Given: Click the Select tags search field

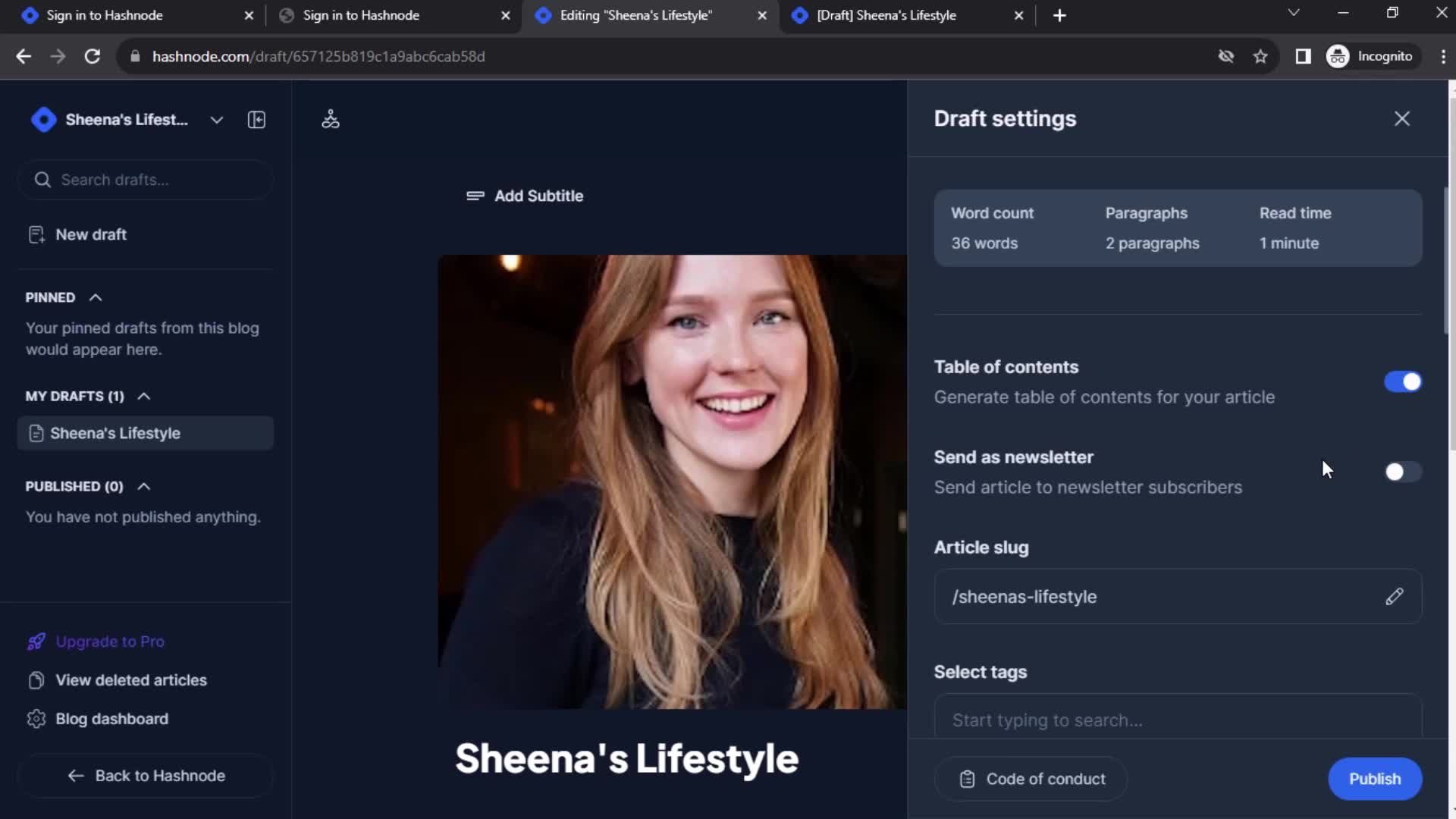Looking at the screenshot, I should click(1178, 718).
